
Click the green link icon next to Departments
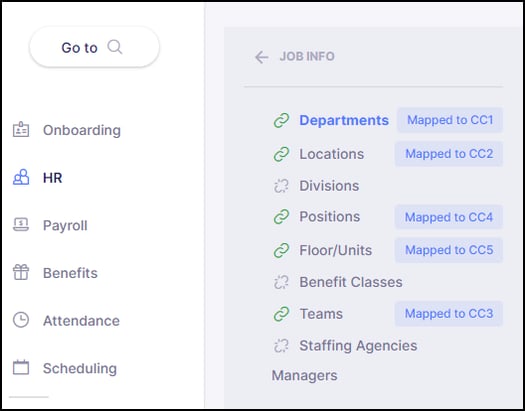pos(281,120)
